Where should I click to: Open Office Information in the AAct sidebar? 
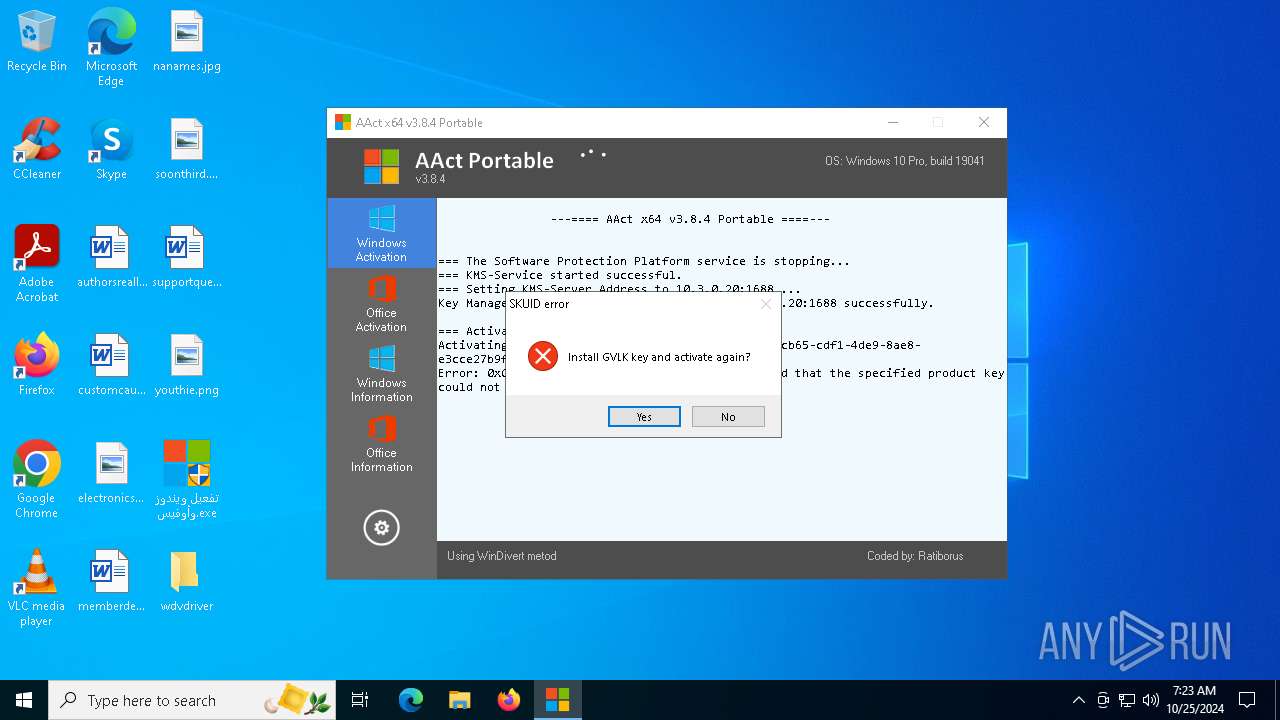point(381,443)
